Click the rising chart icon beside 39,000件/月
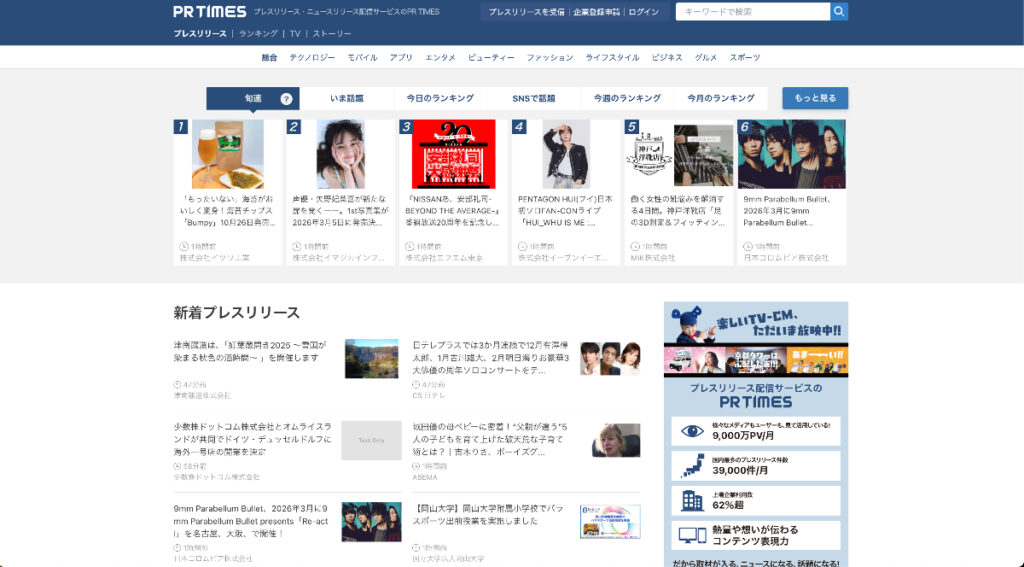The width and height of the screenshot is (1024, 567). tap(692, 466)
